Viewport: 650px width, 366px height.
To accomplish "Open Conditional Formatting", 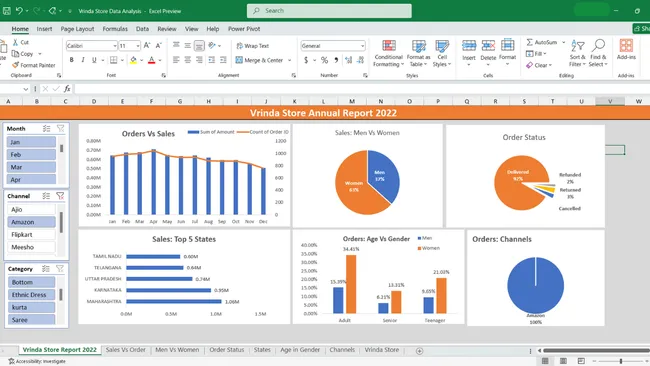I will click(388, 53).
